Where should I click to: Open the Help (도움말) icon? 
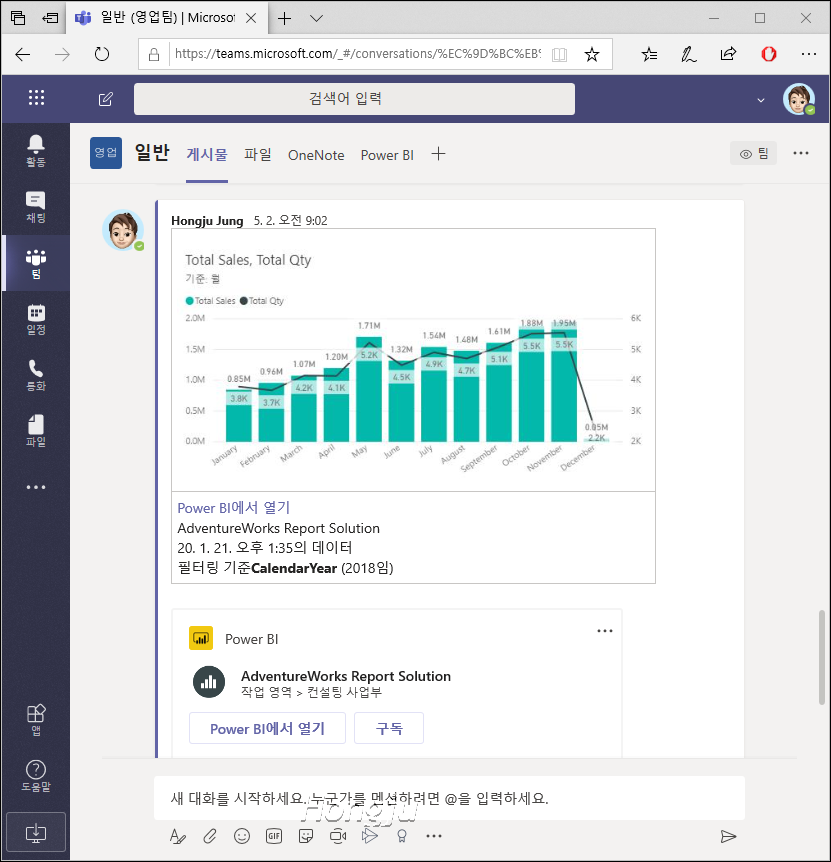point(36,775)
